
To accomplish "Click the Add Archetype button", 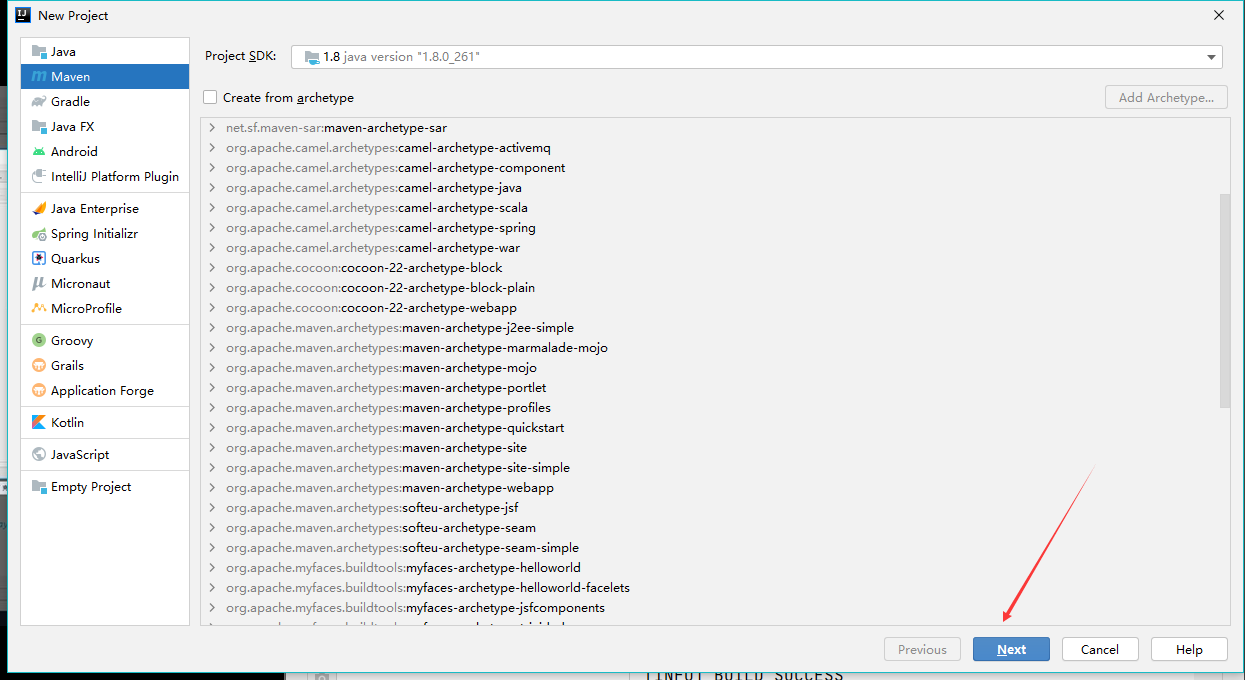I will [1166, 97].
